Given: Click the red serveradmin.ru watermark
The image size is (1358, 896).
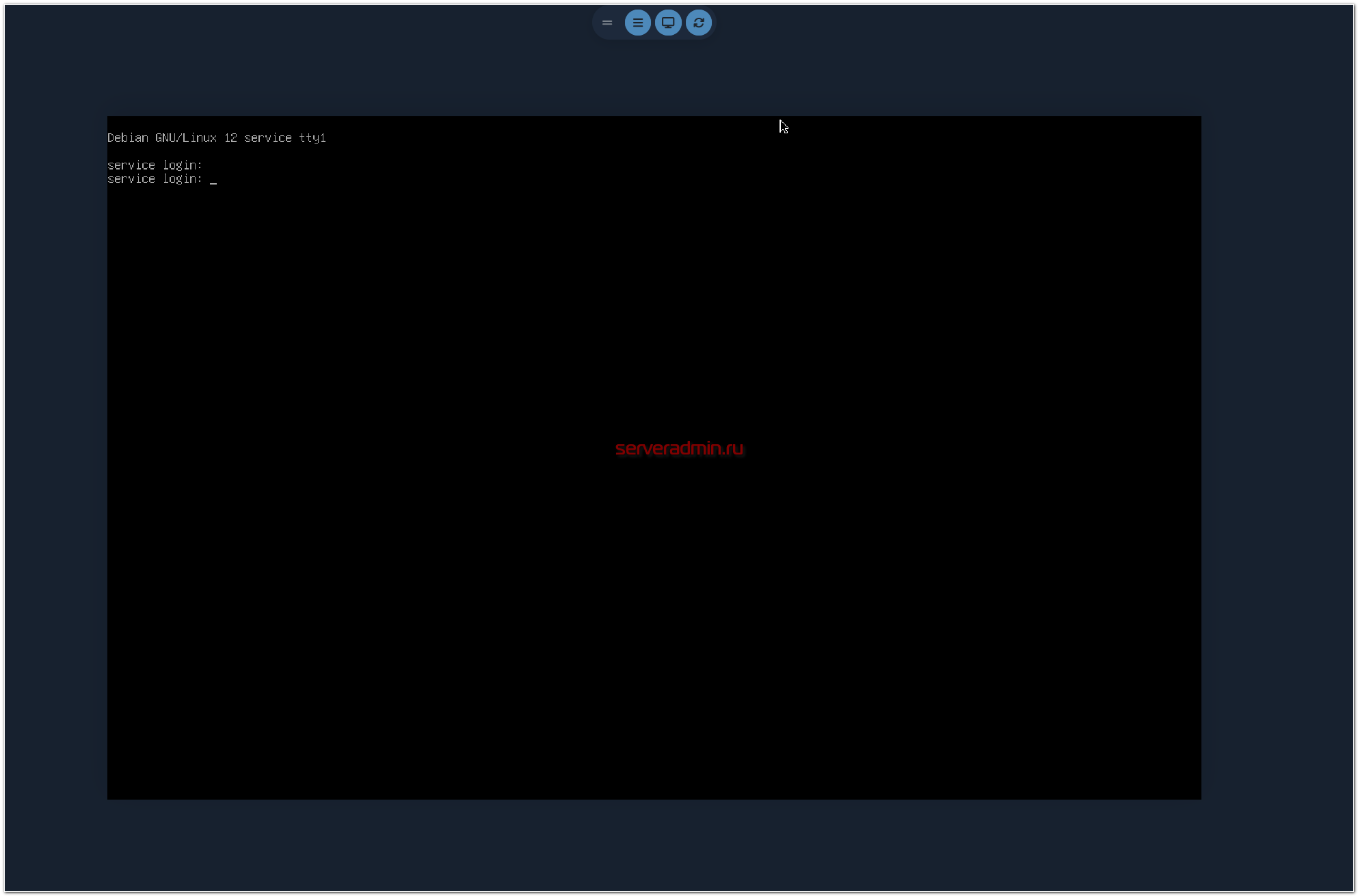Looking at the screenshot, I should pos(679,448).
